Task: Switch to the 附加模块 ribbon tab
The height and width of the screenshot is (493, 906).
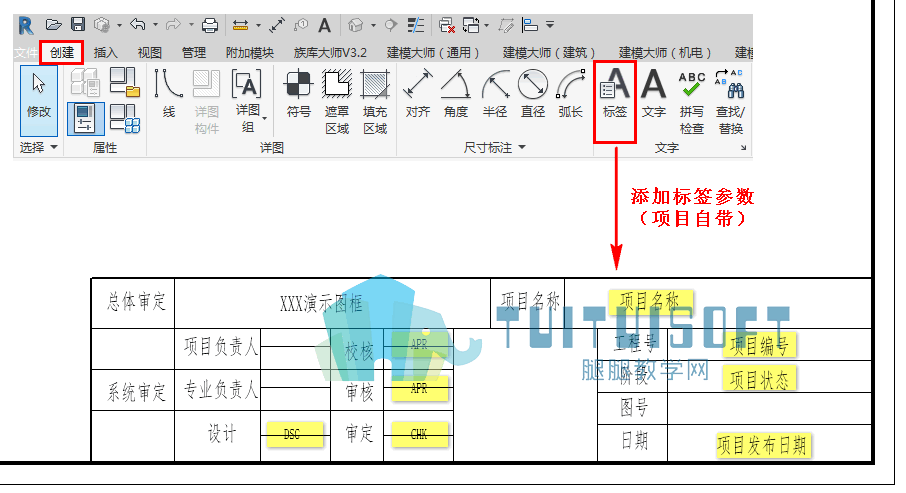Action: (250, 53)
